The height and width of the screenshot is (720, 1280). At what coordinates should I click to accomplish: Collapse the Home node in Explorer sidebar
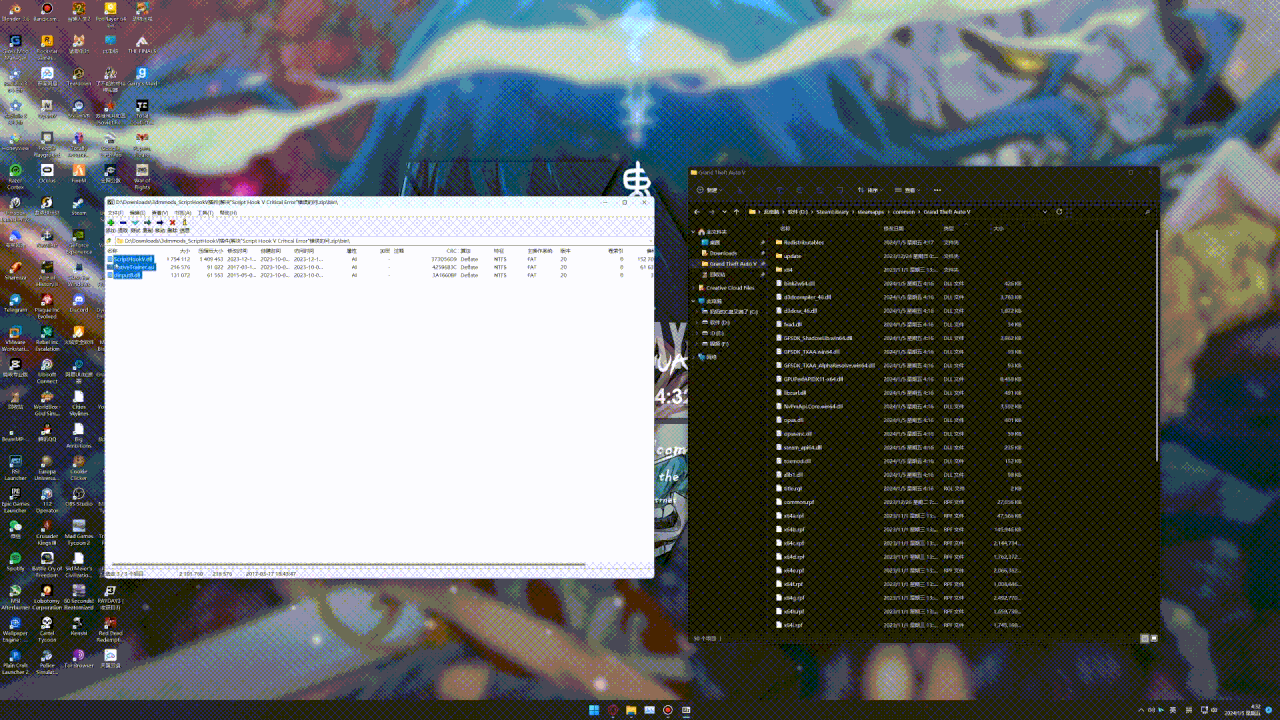coord(693,232)
